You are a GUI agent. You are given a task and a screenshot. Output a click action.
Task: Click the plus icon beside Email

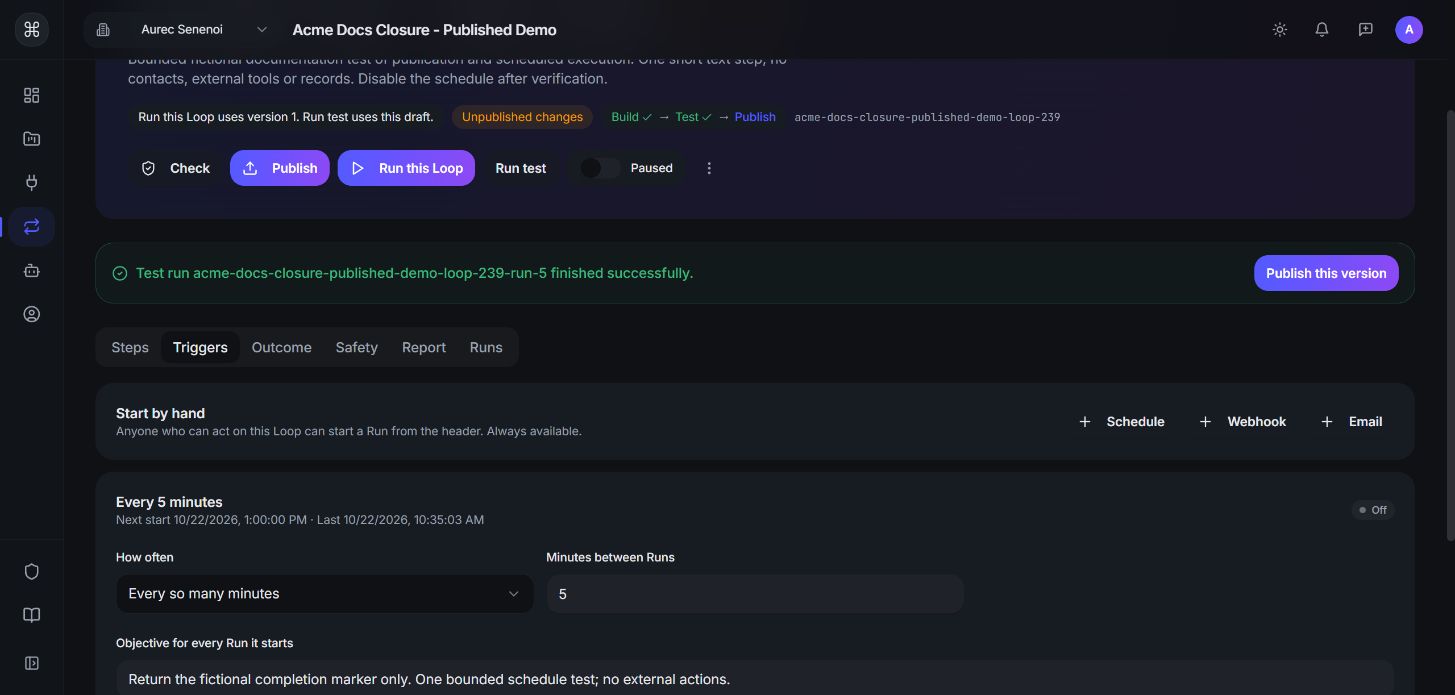click(1327, 422)
